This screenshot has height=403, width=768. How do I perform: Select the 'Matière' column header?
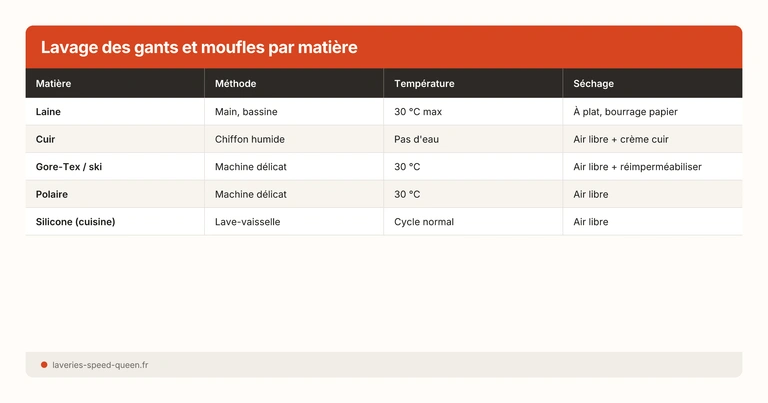[54, 84]
